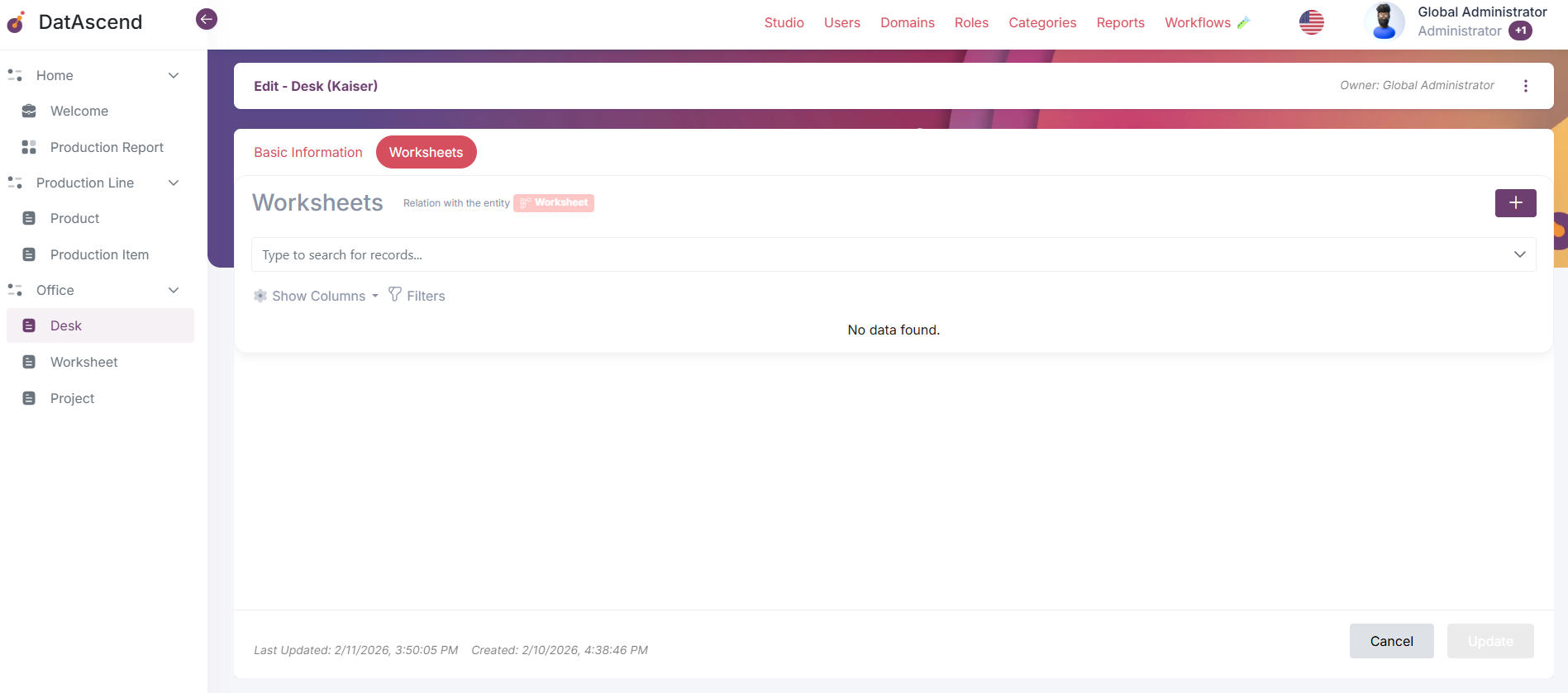Switch to the Basic Information tab
This screenshot has height=693, width=1568.
[308, 152]
